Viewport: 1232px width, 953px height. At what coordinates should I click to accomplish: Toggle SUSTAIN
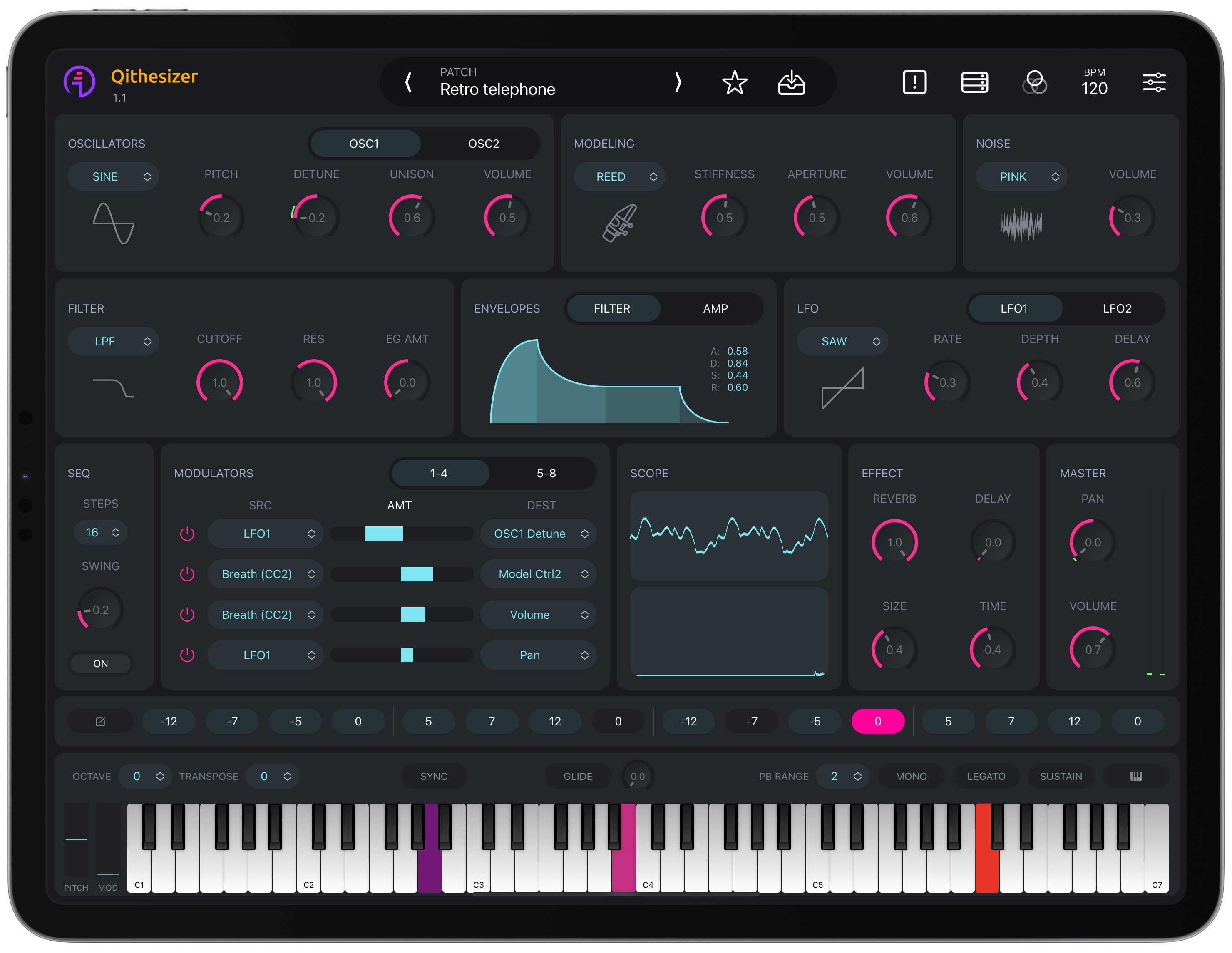tap(1061, 777)
